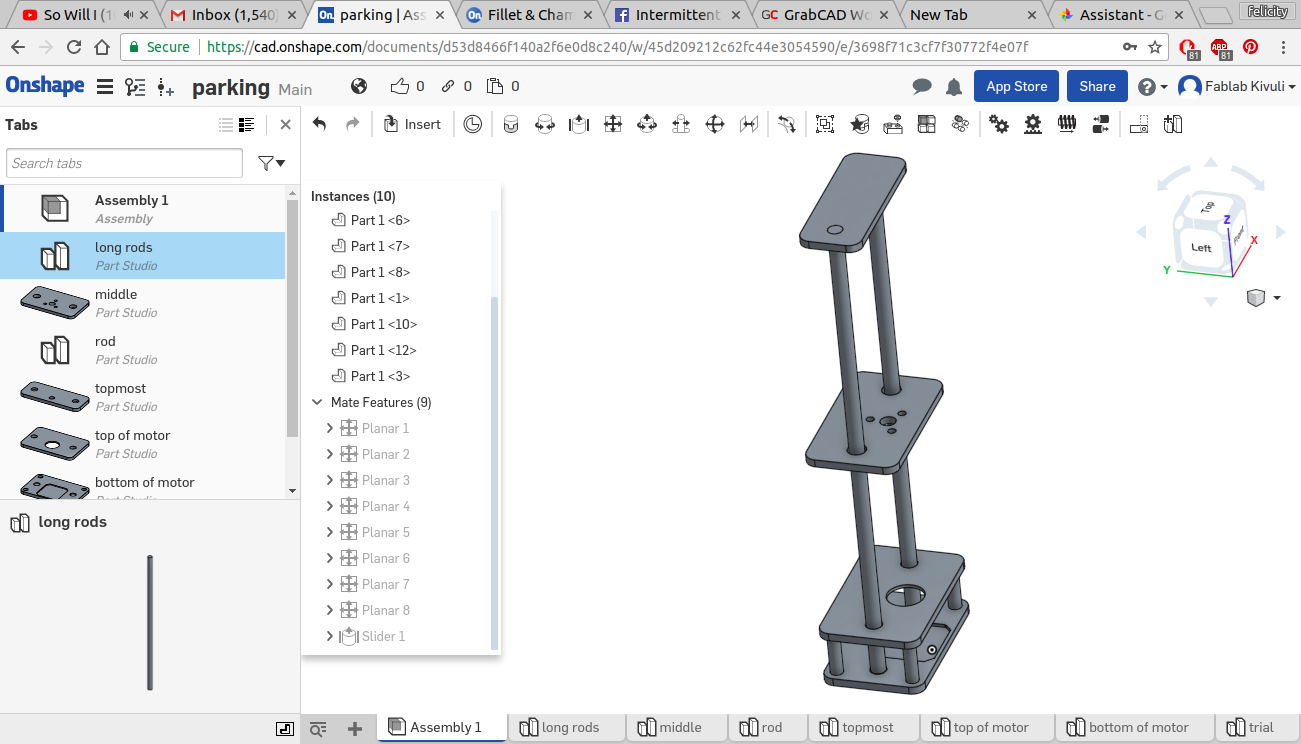Screen dimensions: 1301x744
Task: Open the tabs filter dropdown
Action: pos(271,163)
